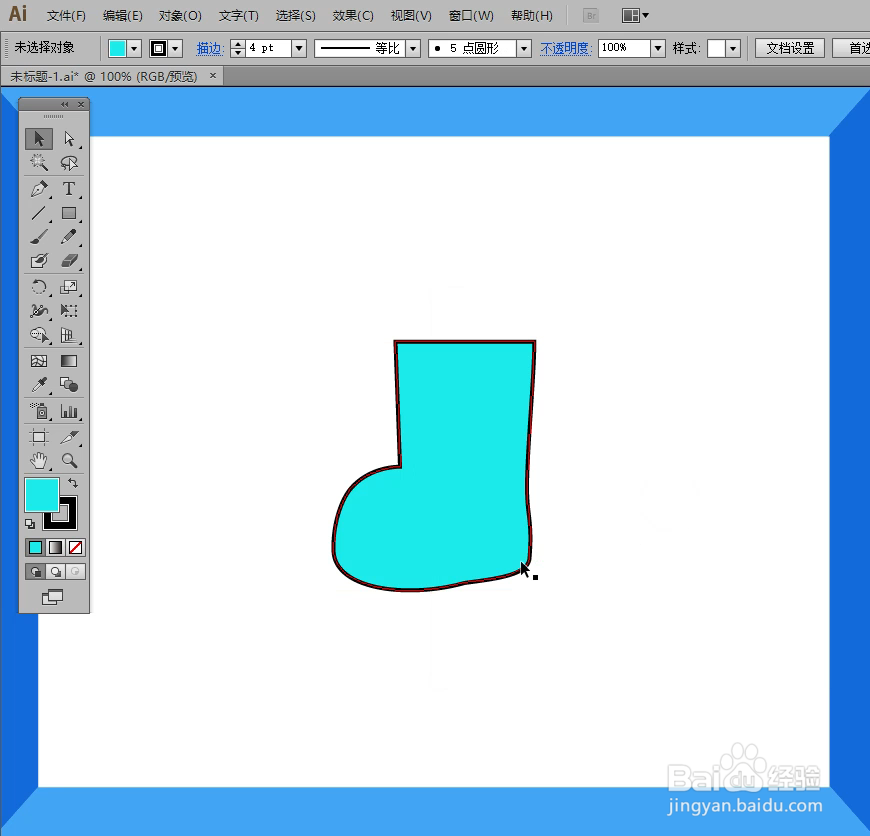This screenshot has height=836, width=870.
Task: Select the Rotate tool
Action: click(x=39, y=287)
